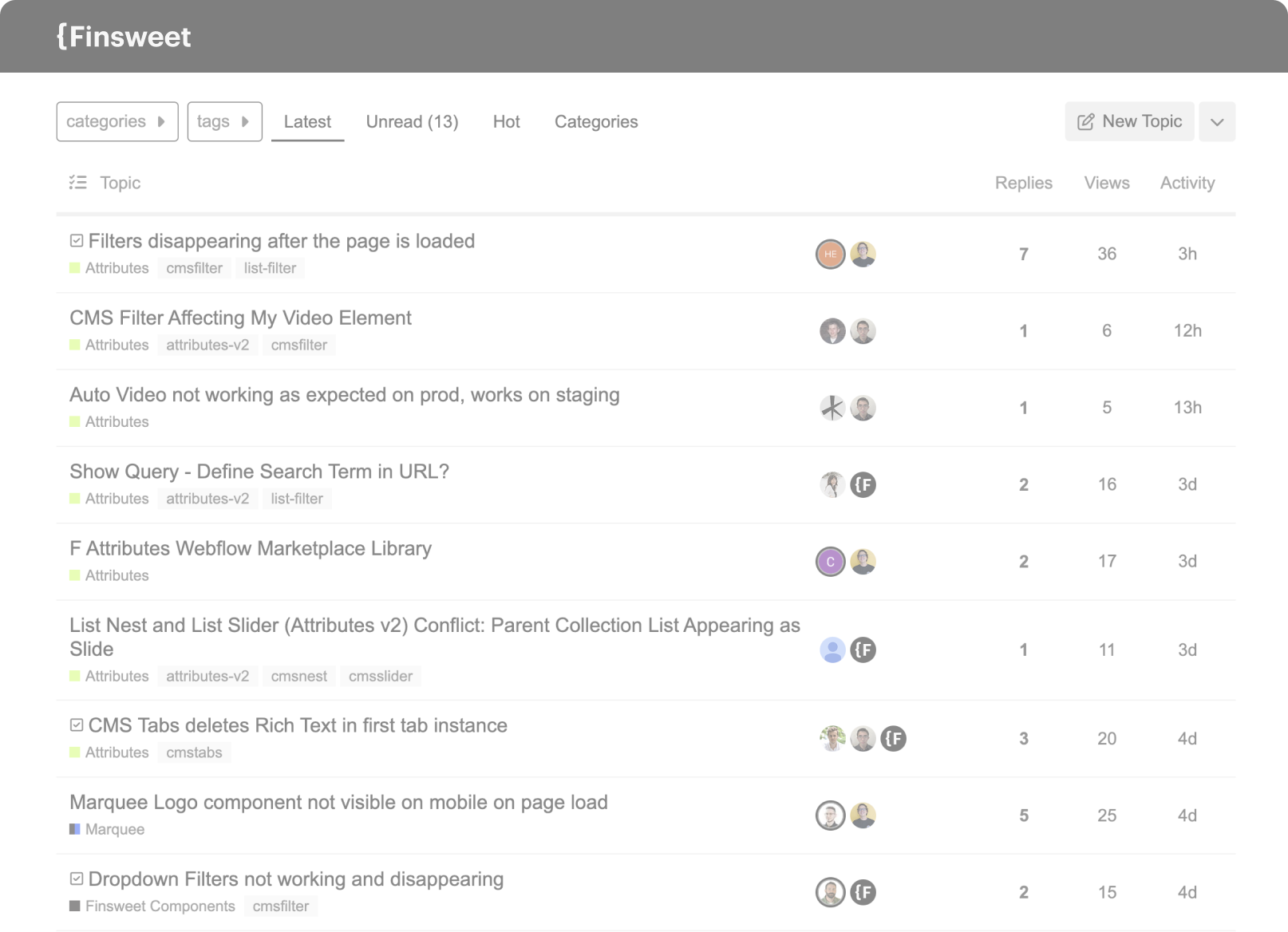Open topic List Nest and List Slider Conflict

[x=435, y=637]
